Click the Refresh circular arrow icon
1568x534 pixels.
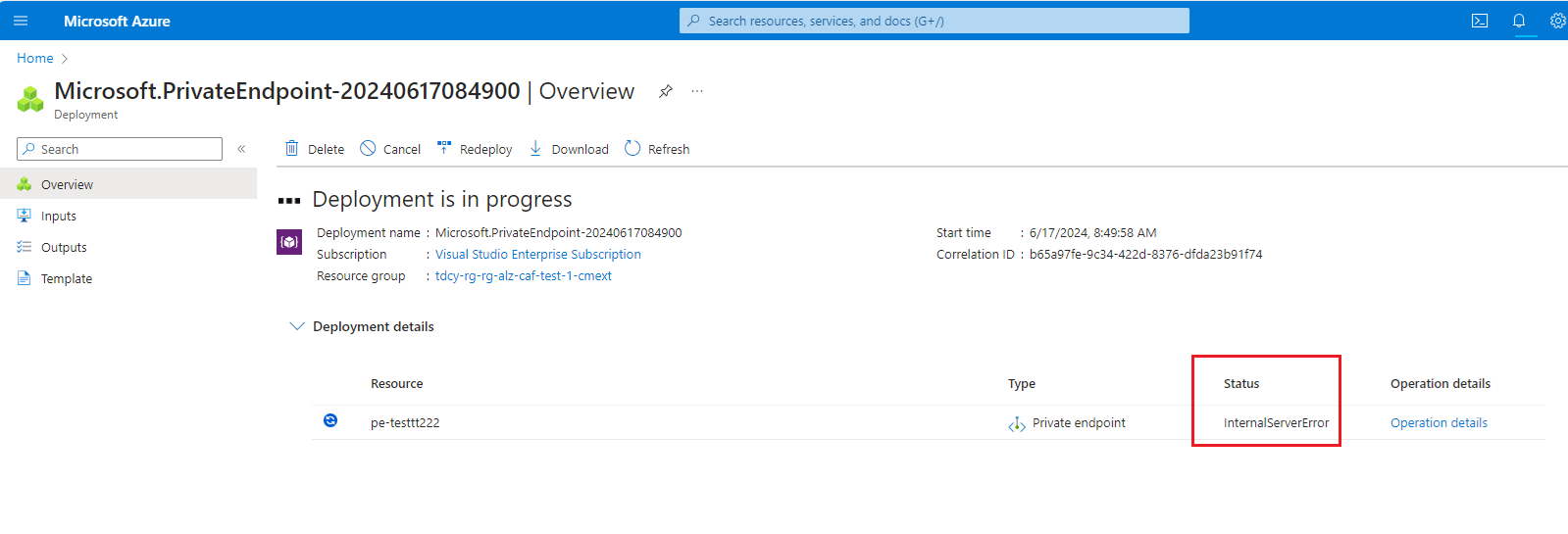(632, 148)
